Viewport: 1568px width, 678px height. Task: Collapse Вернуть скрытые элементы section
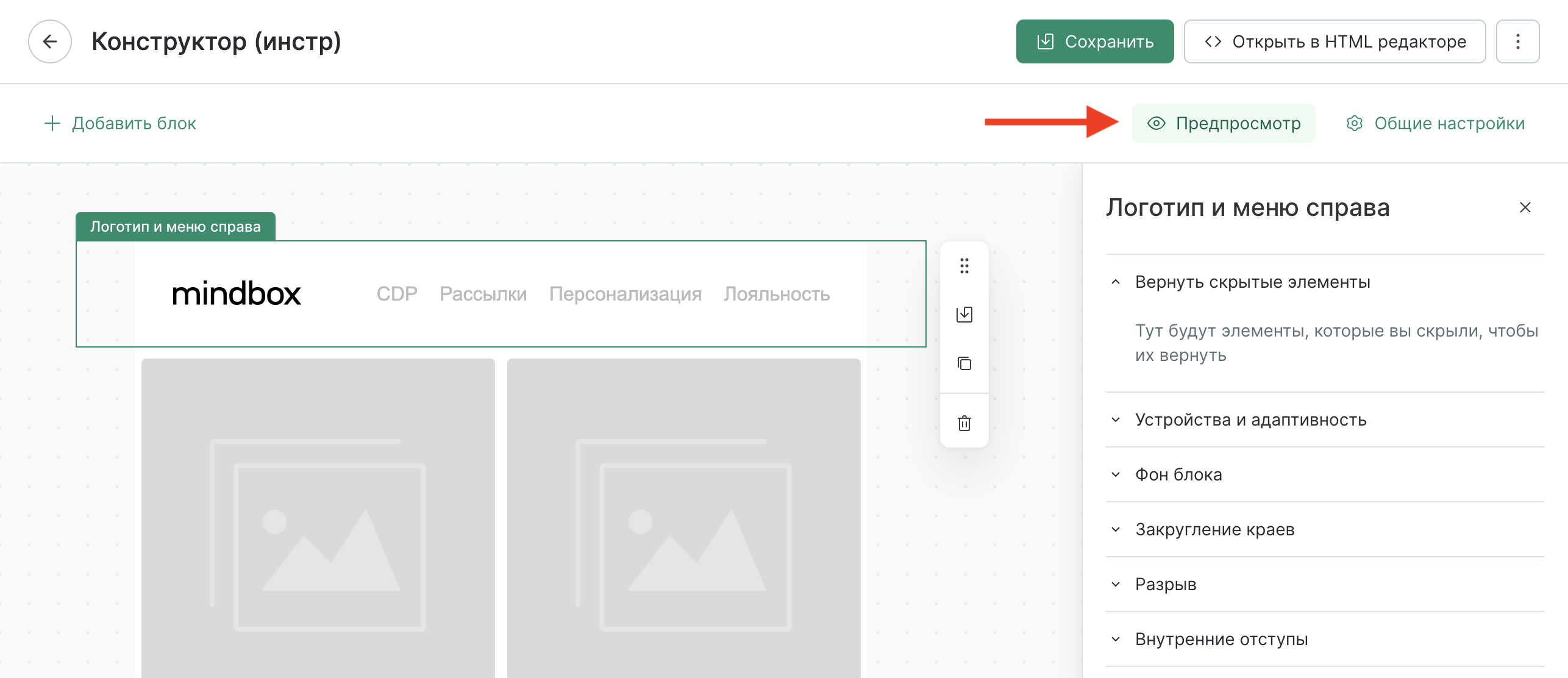coord(1325,282)
